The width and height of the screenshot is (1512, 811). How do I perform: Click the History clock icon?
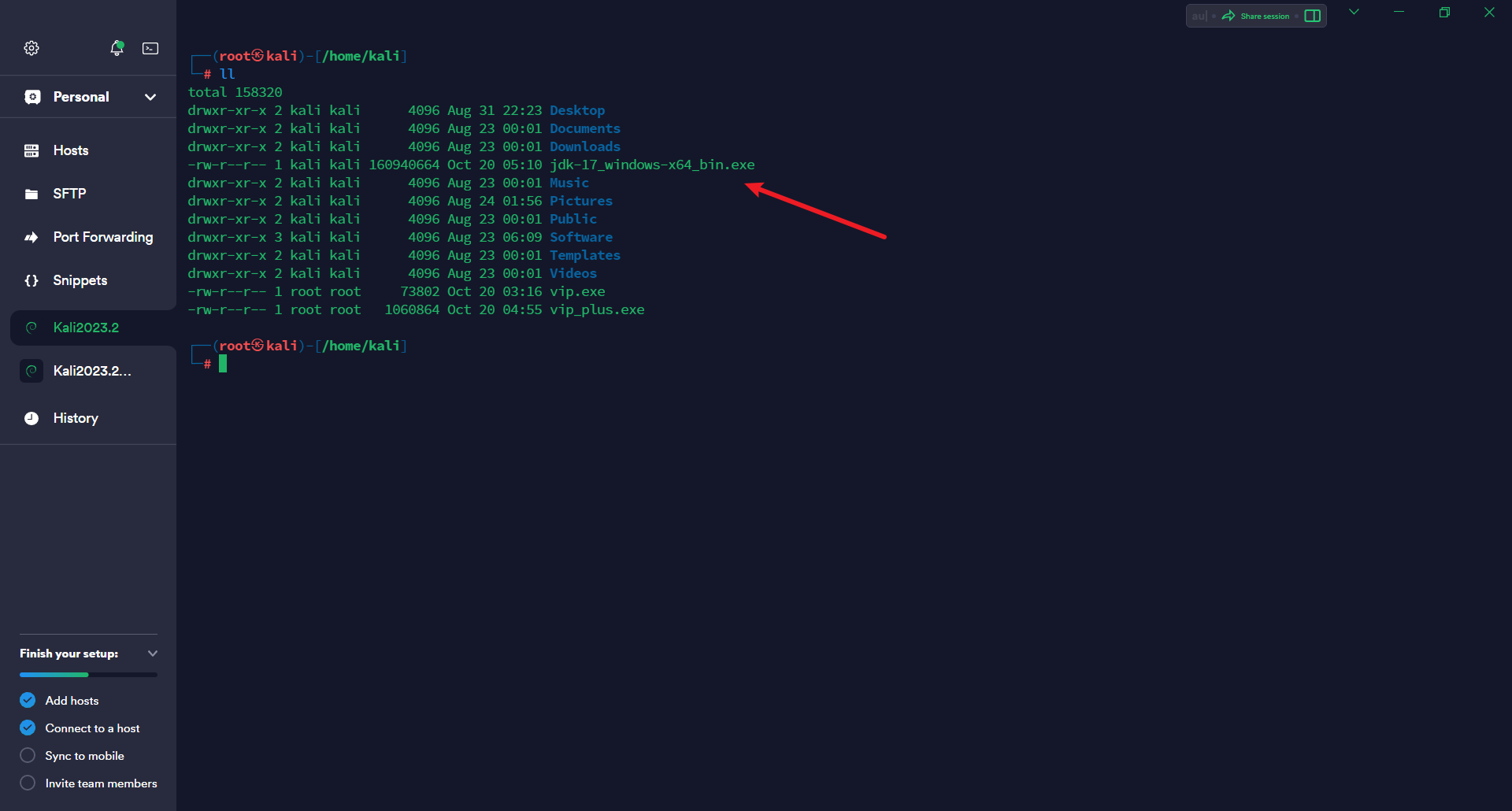pos(31,418)
